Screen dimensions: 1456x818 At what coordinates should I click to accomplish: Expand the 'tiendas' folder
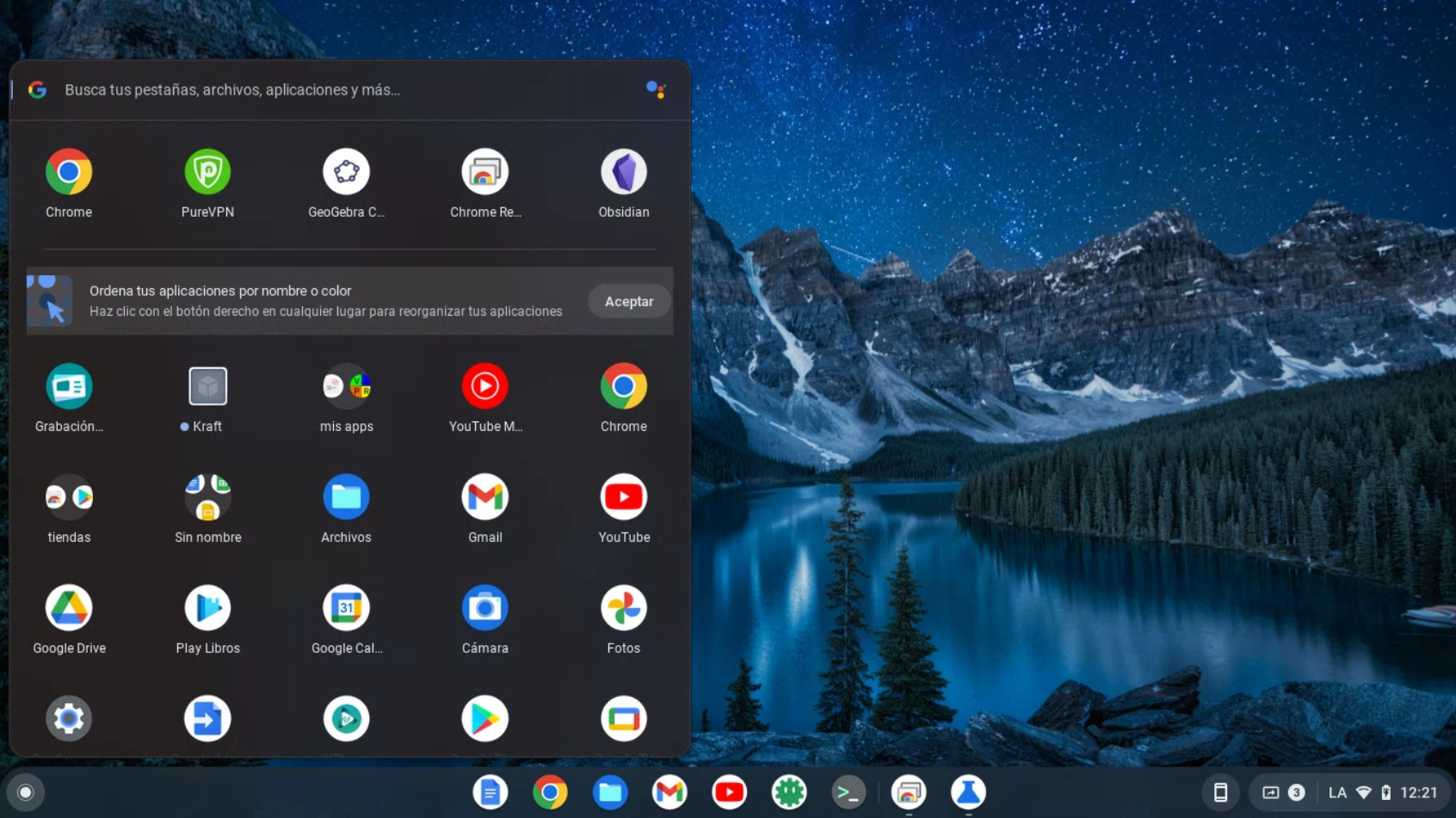click(69, 497)
